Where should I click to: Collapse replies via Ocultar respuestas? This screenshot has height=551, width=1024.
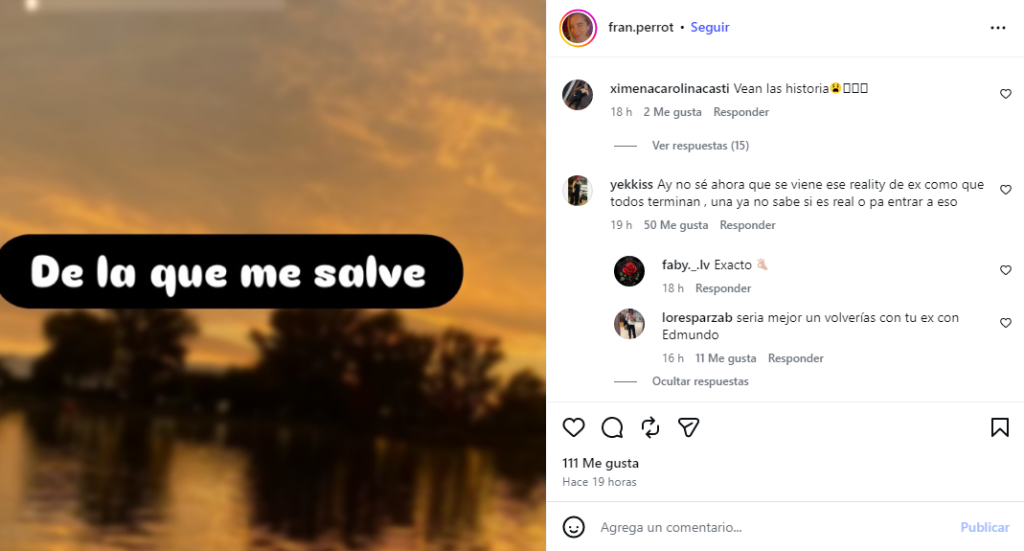click(700, 381)
